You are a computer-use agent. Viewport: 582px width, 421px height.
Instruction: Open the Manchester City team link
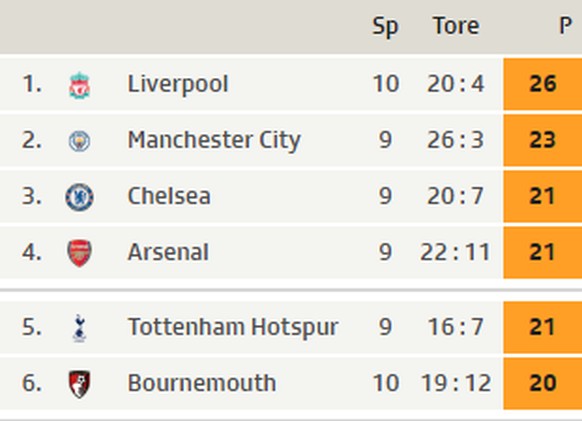point(214,140)
